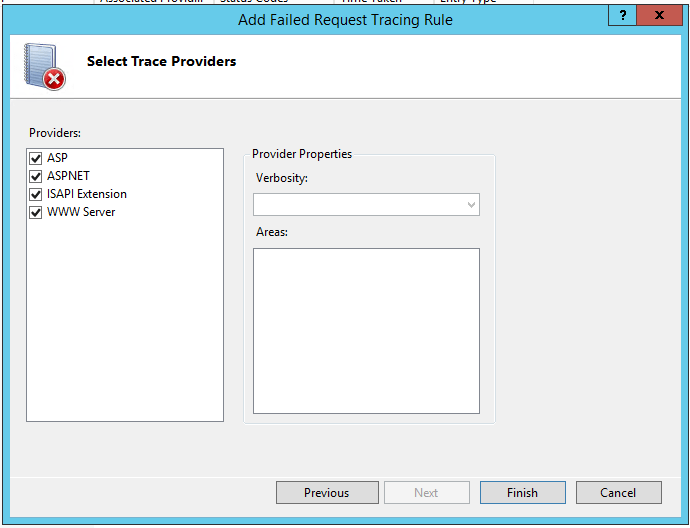Click Finish to complete the rule
The image size is (690, 528).
click(x=522, y=493)
